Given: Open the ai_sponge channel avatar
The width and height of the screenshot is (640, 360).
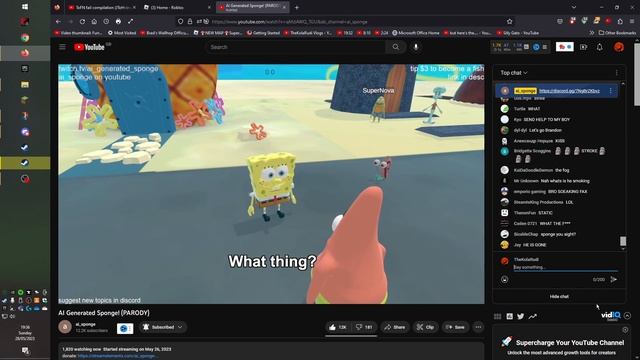Looking at the screenshot, I should click(65, 327).
